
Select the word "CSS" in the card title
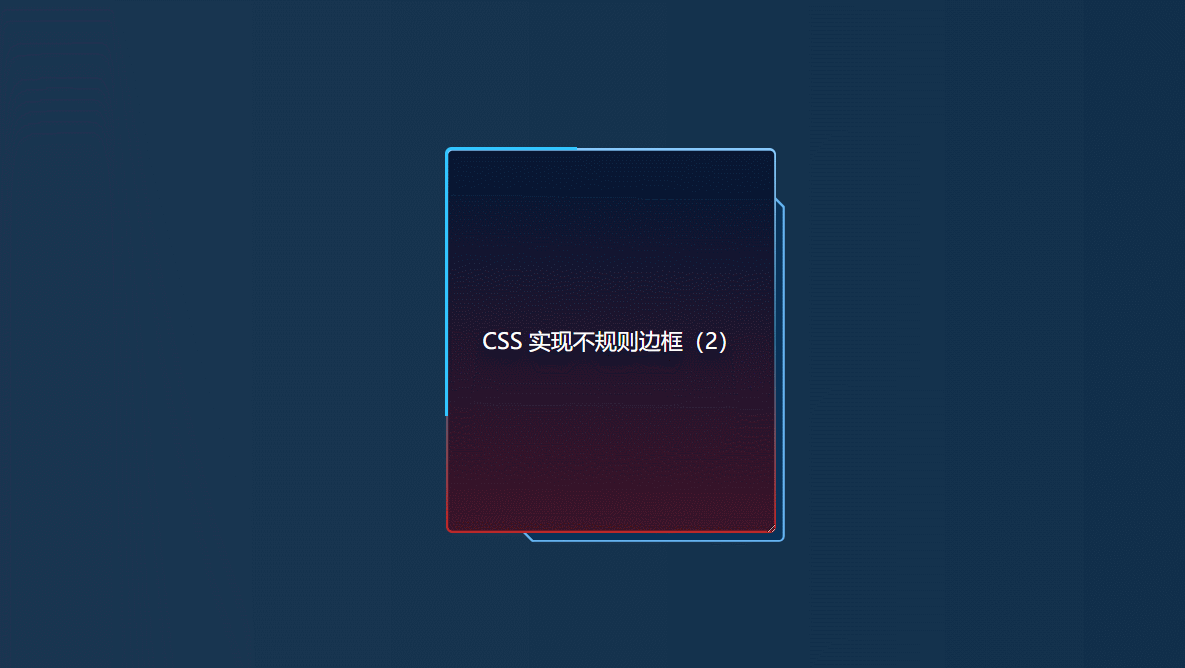click(x=502, y=342)
